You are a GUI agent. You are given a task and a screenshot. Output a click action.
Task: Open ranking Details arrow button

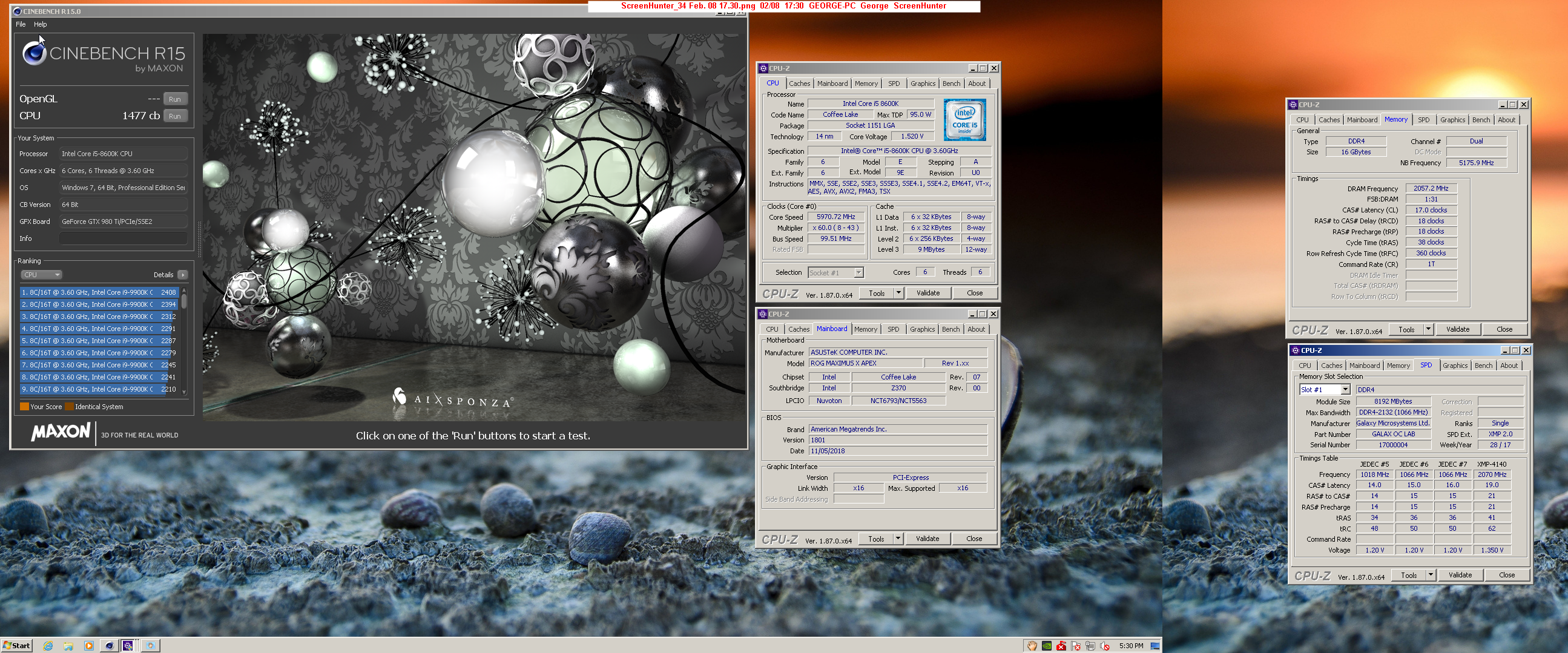(183, 275)
